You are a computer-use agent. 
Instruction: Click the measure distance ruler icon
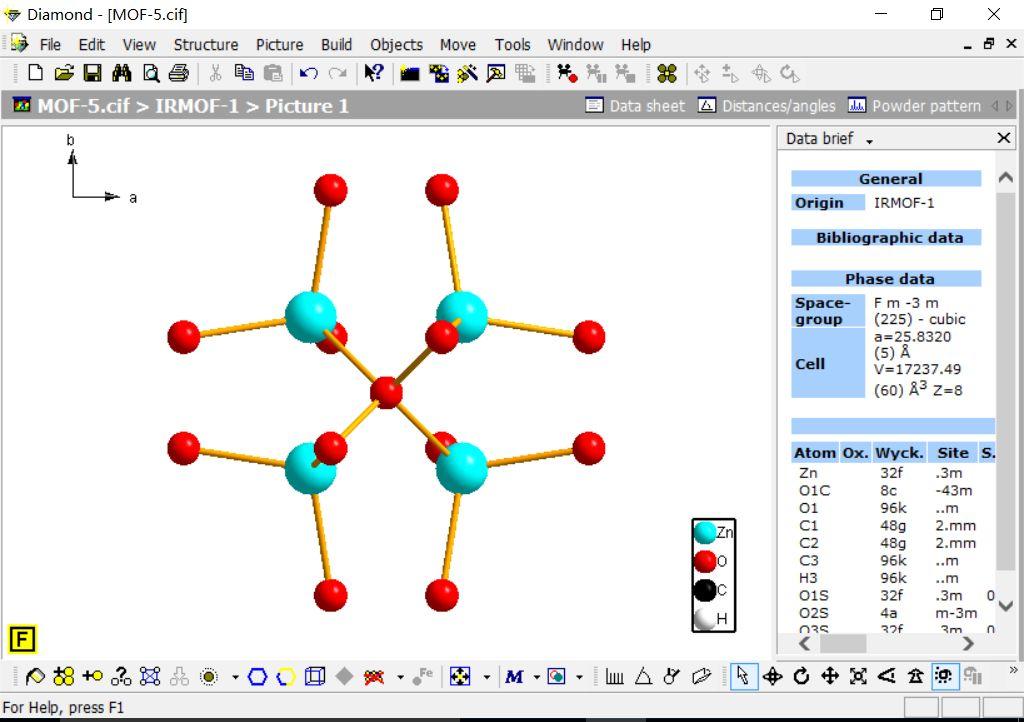614,677
